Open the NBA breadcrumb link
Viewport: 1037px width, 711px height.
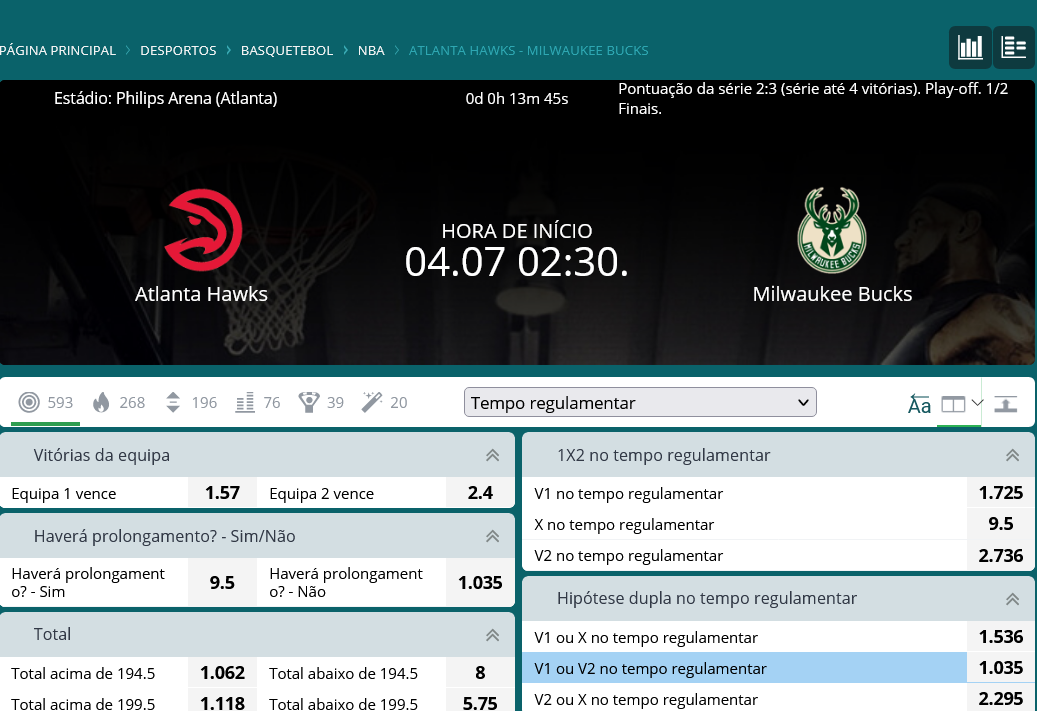click(x=371, y=50)
